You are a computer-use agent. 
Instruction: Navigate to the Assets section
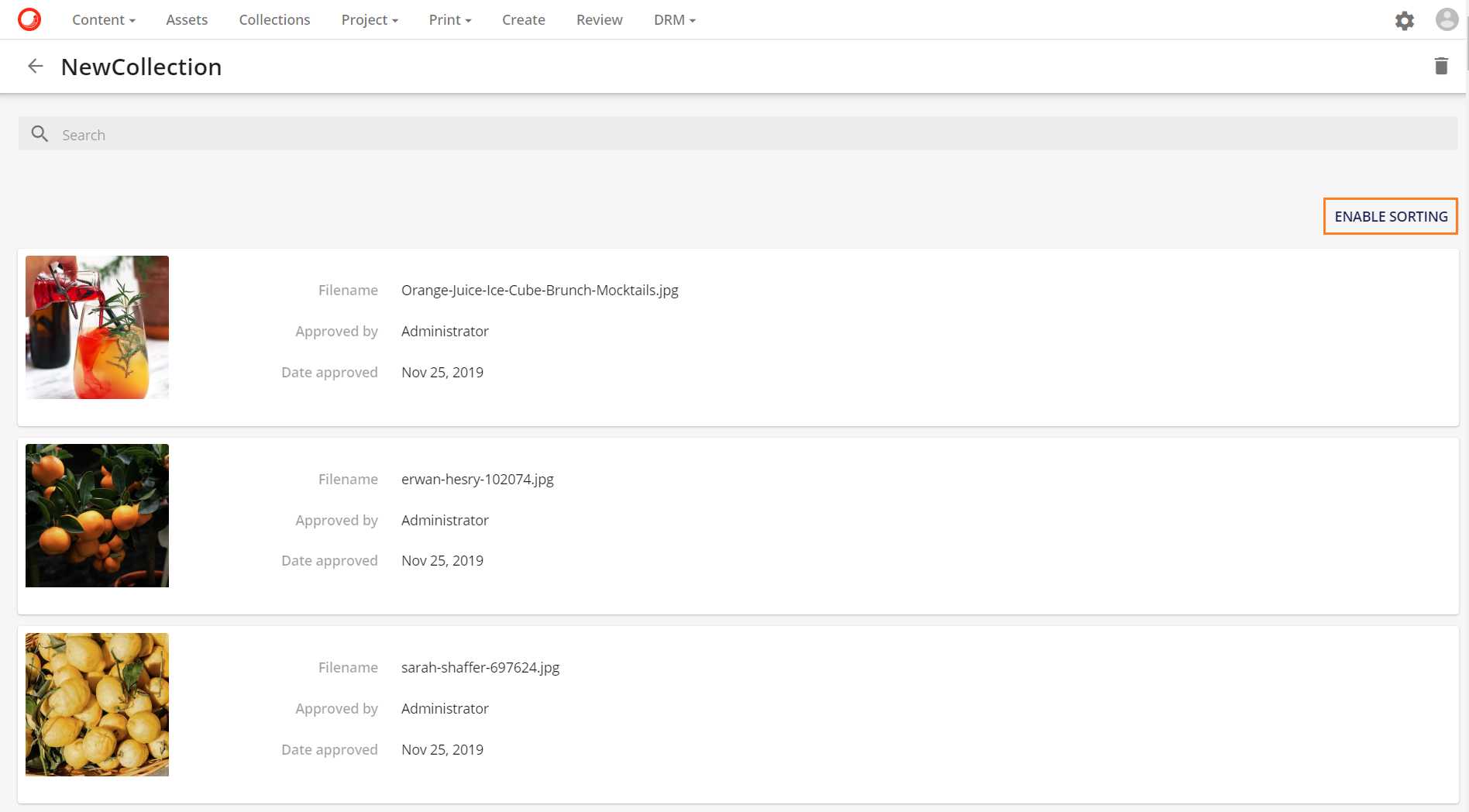pos(186,19)
